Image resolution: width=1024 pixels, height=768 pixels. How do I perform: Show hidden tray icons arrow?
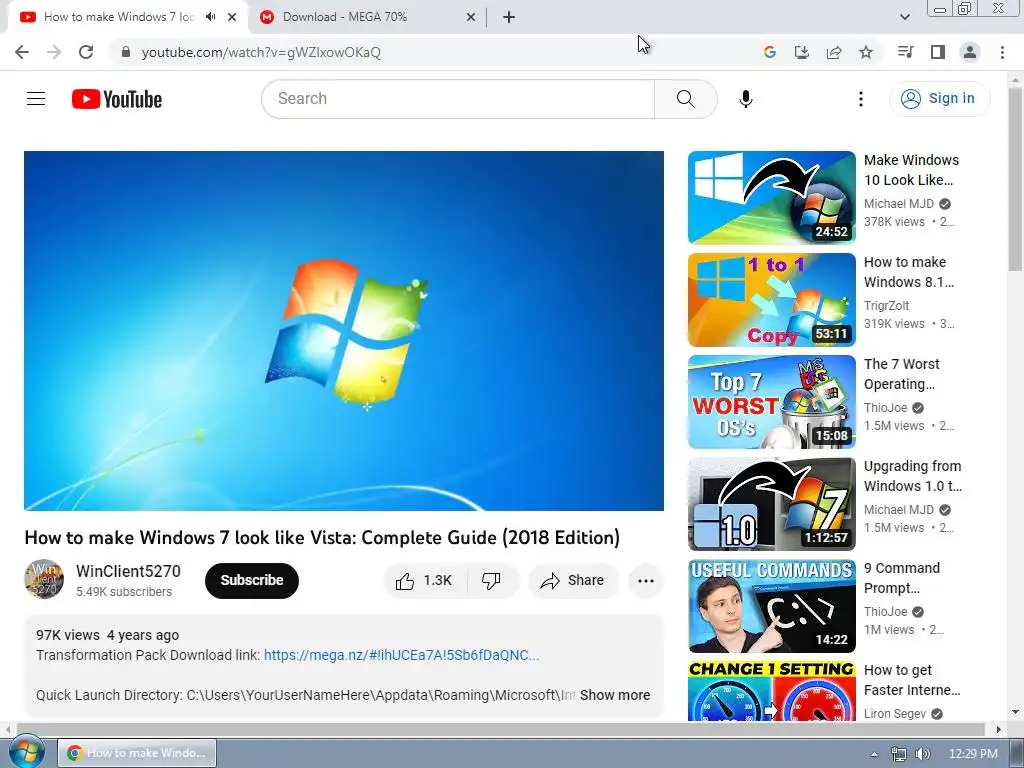coord(874,754)
